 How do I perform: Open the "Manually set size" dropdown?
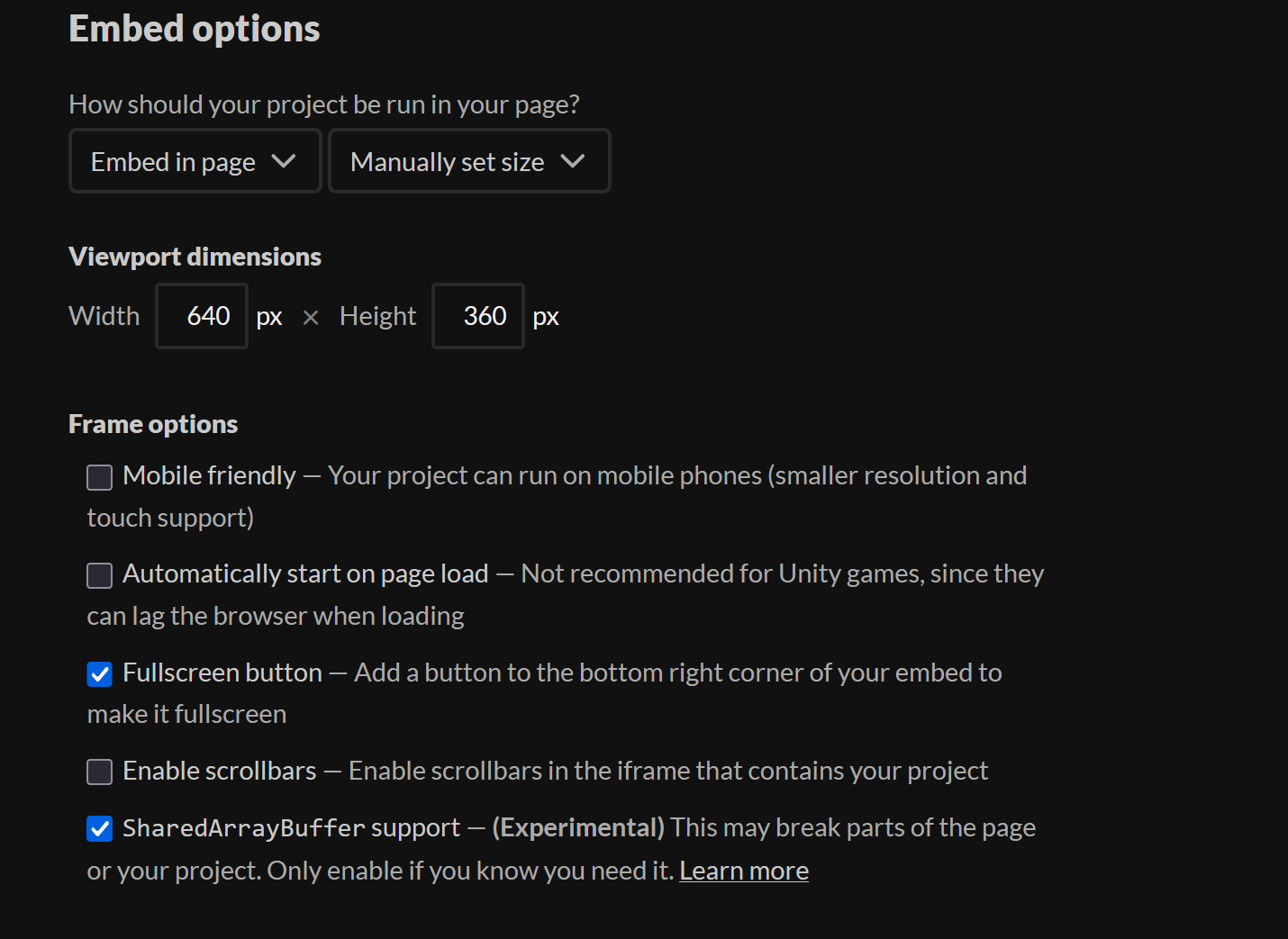pos(468,161)
